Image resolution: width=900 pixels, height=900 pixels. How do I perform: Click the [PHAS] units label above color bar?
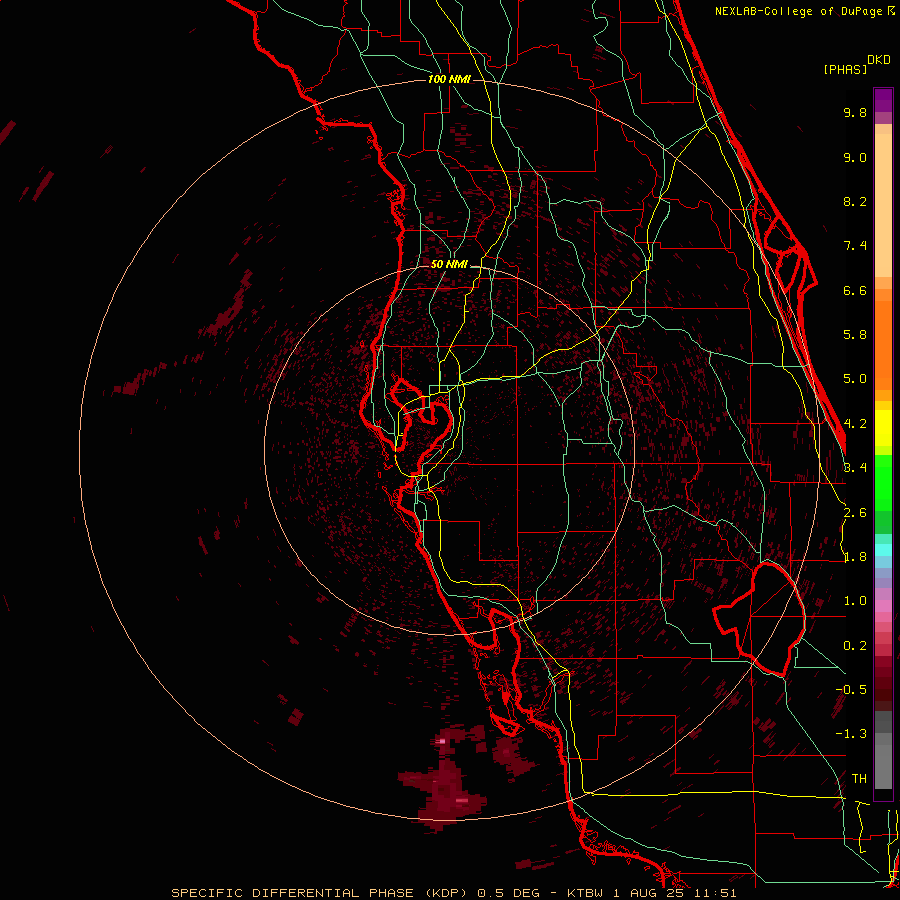click(845, 69)
